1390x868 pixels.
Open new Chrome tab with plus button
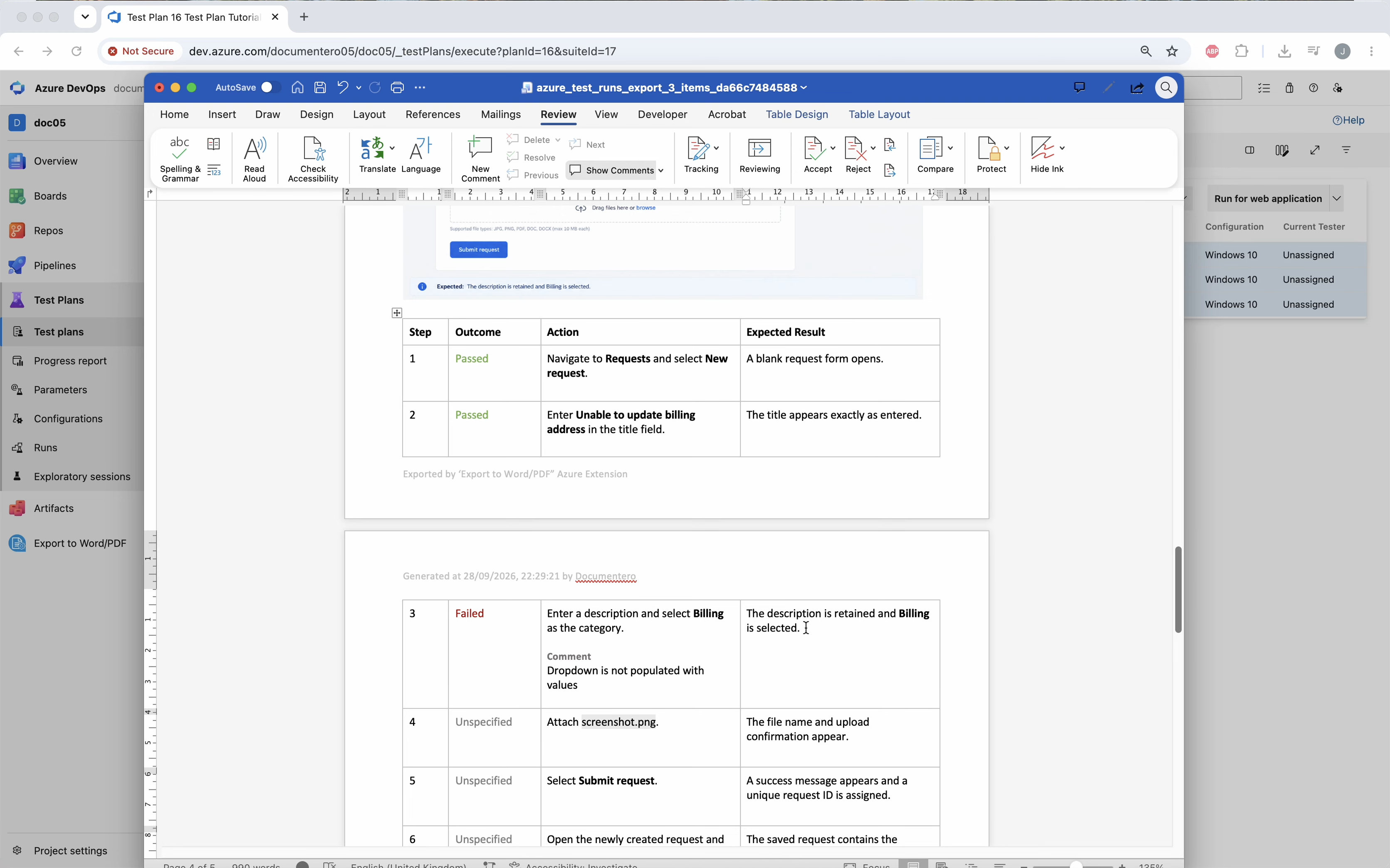pos(304,17)
